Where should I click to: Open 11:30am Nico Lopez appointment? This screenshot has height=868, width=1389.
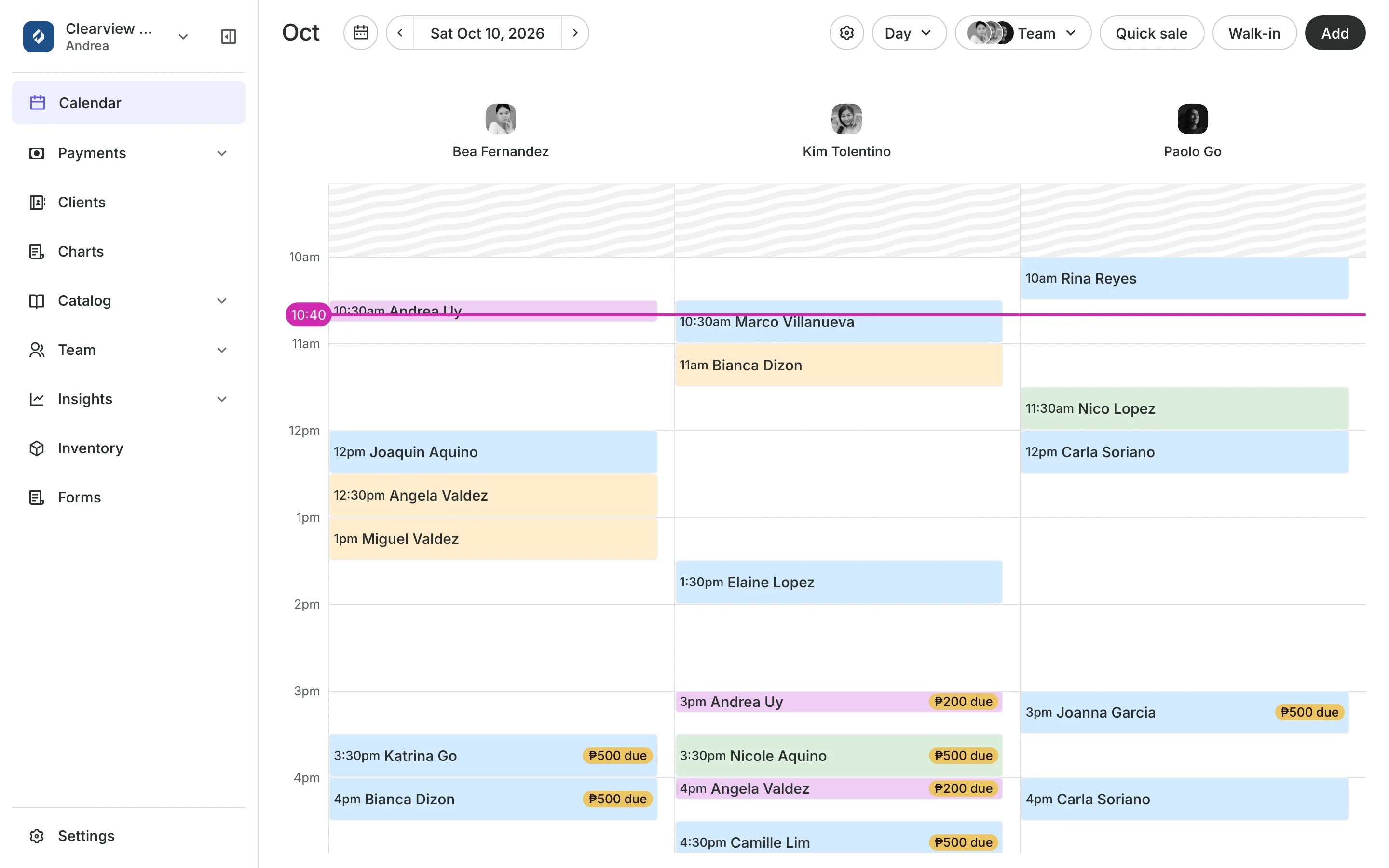click(1185, 409)
